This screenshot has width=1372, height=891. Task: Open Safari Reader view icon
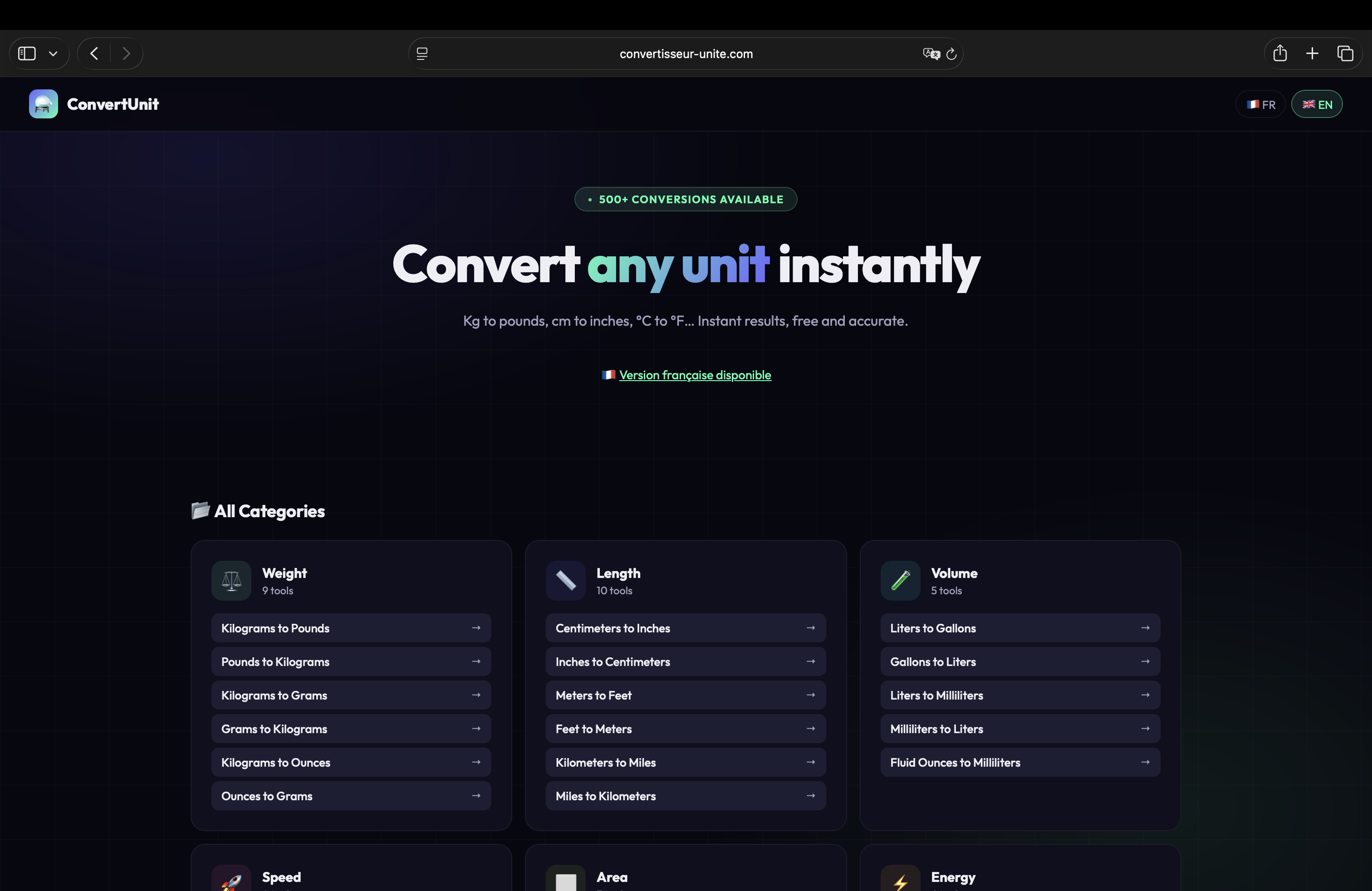(x=422, y=54)
